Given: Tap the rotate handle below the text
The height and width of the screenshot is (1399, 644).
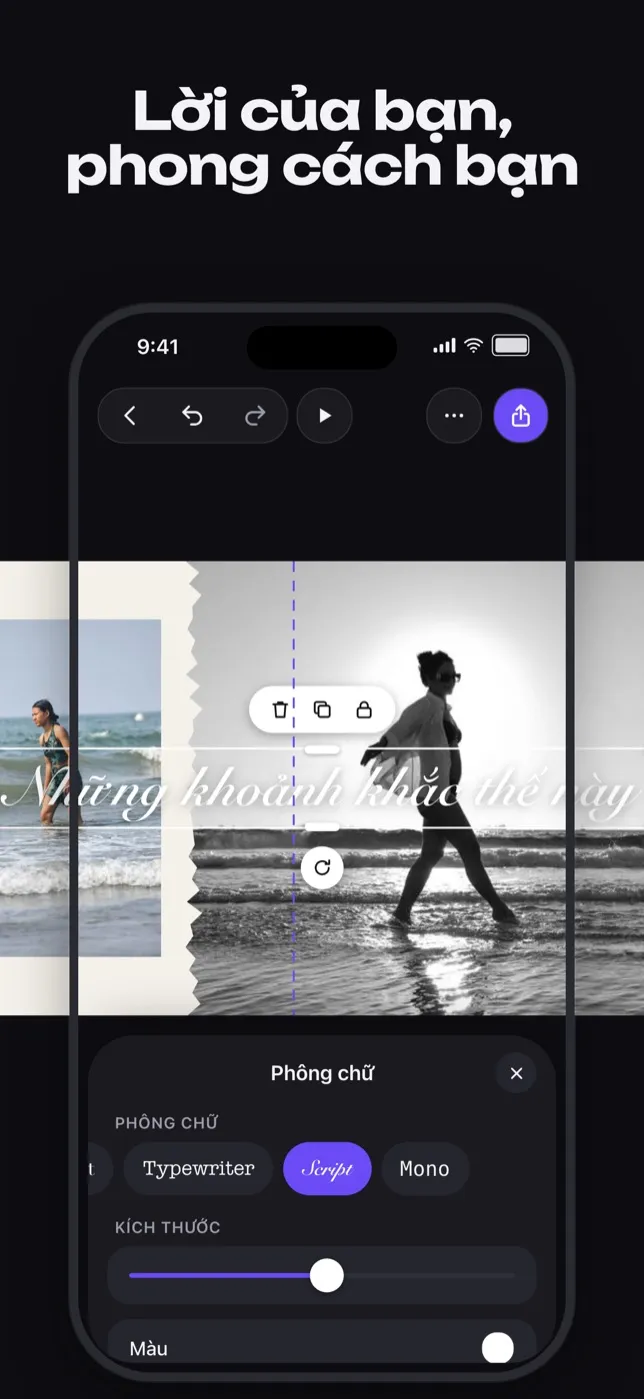Looking at the screenshot, I should pos(322,867).
